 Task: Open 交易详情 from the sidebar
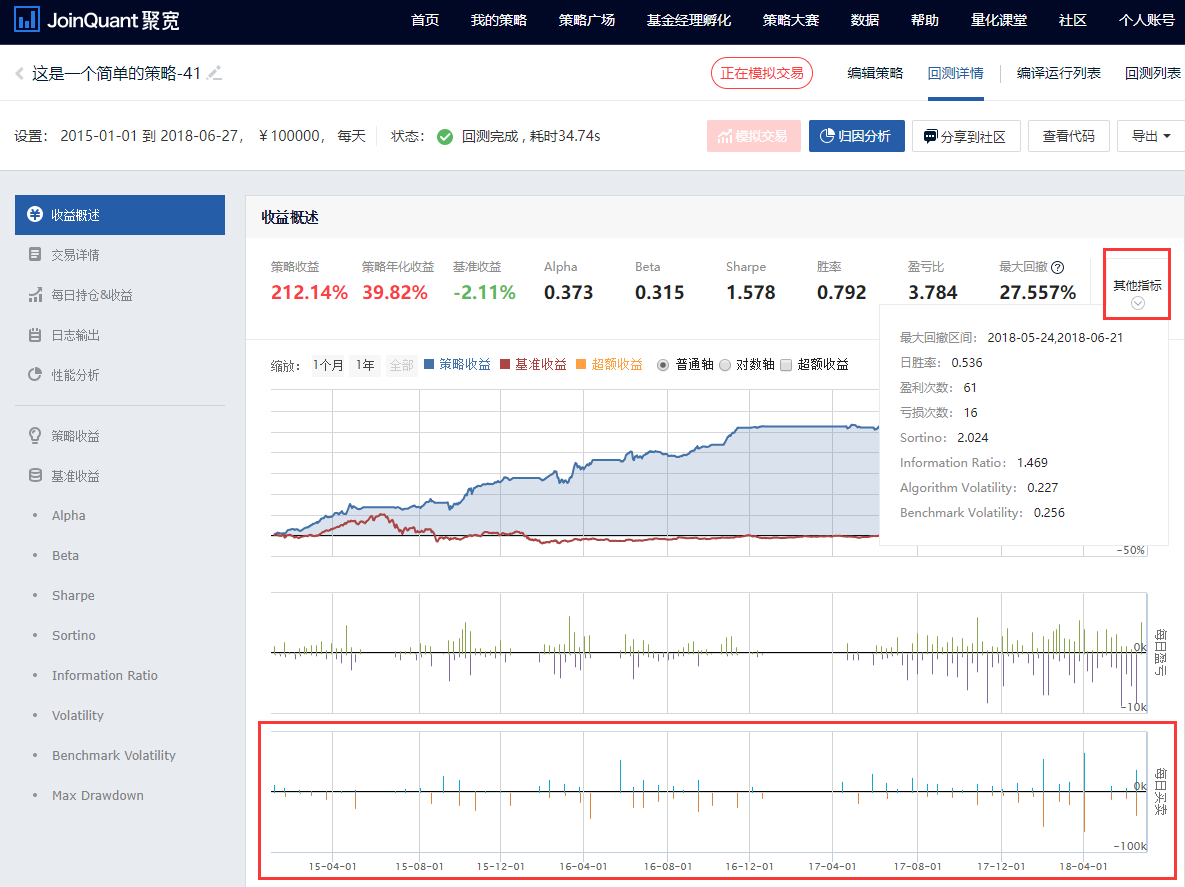coord(75,255)
